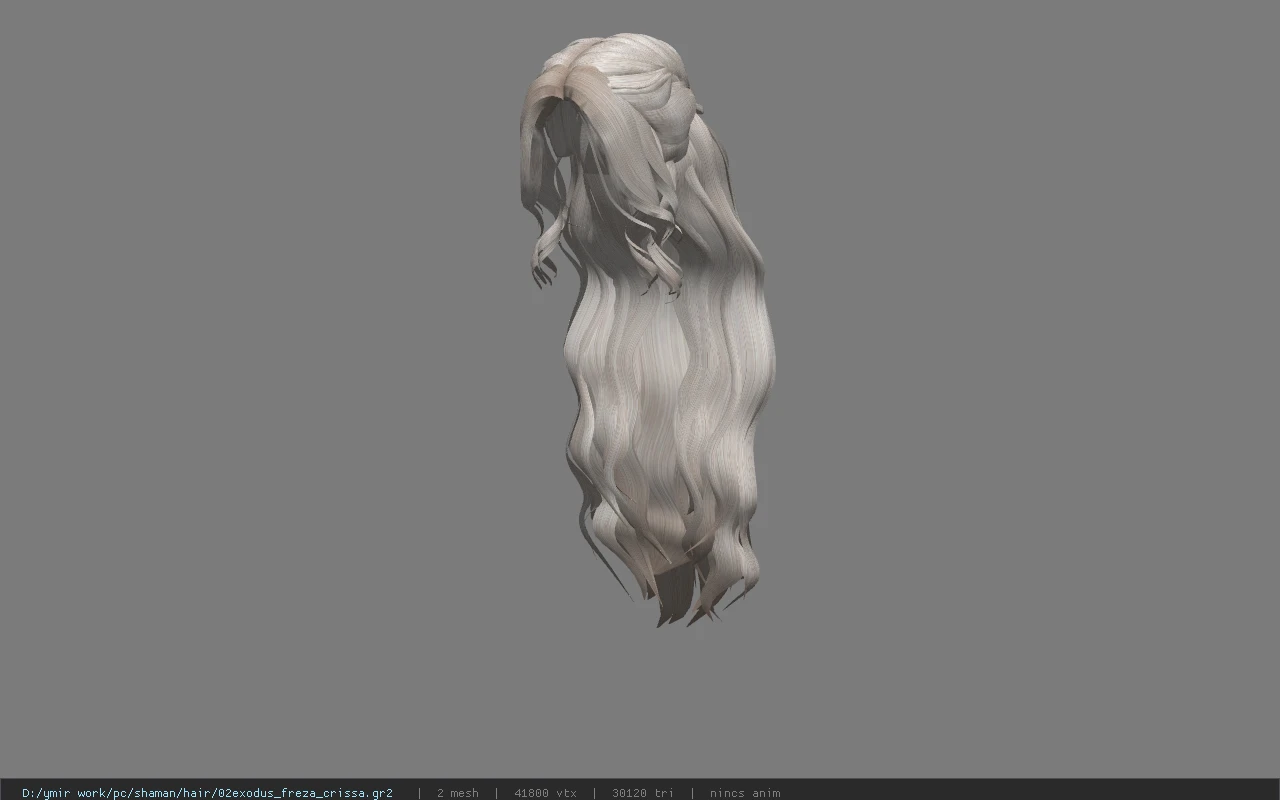Screen dimensions: 1280x800
Task: Click the '41800 vtx' vertex count
Action: tap(545, 793)
